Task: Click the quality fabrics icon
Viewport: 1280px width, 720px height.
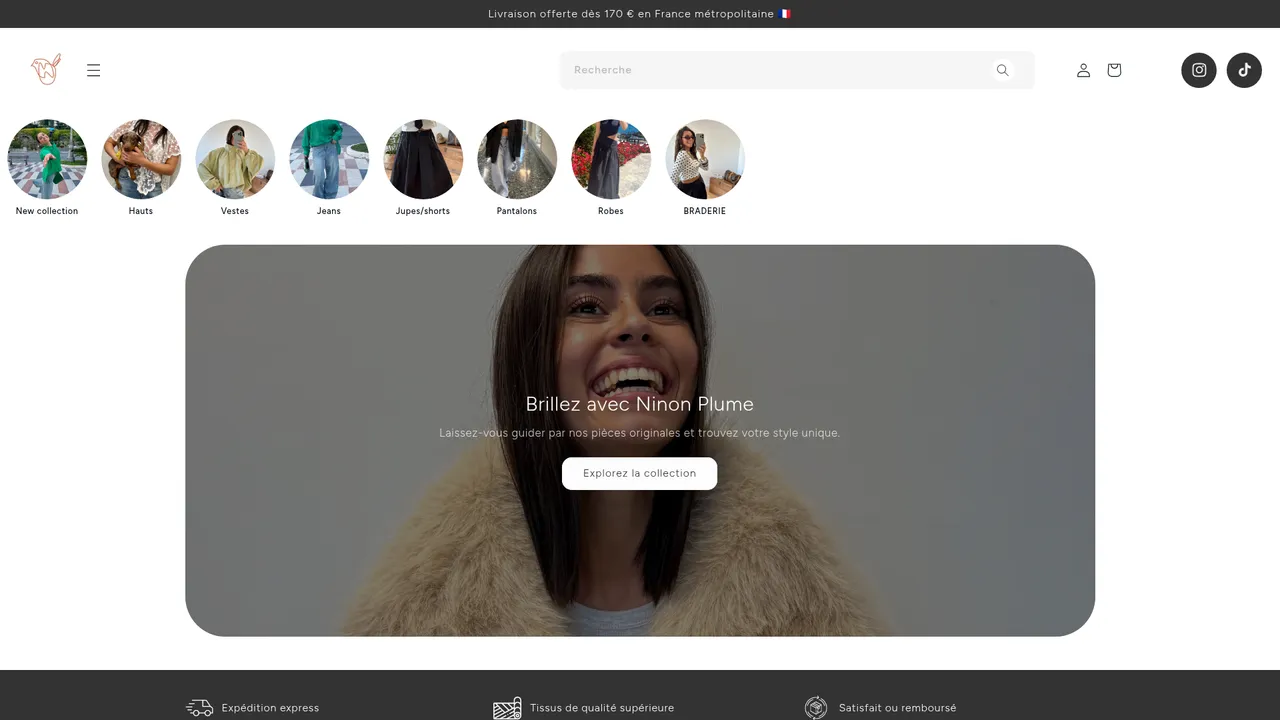Action: pos(507,708)
